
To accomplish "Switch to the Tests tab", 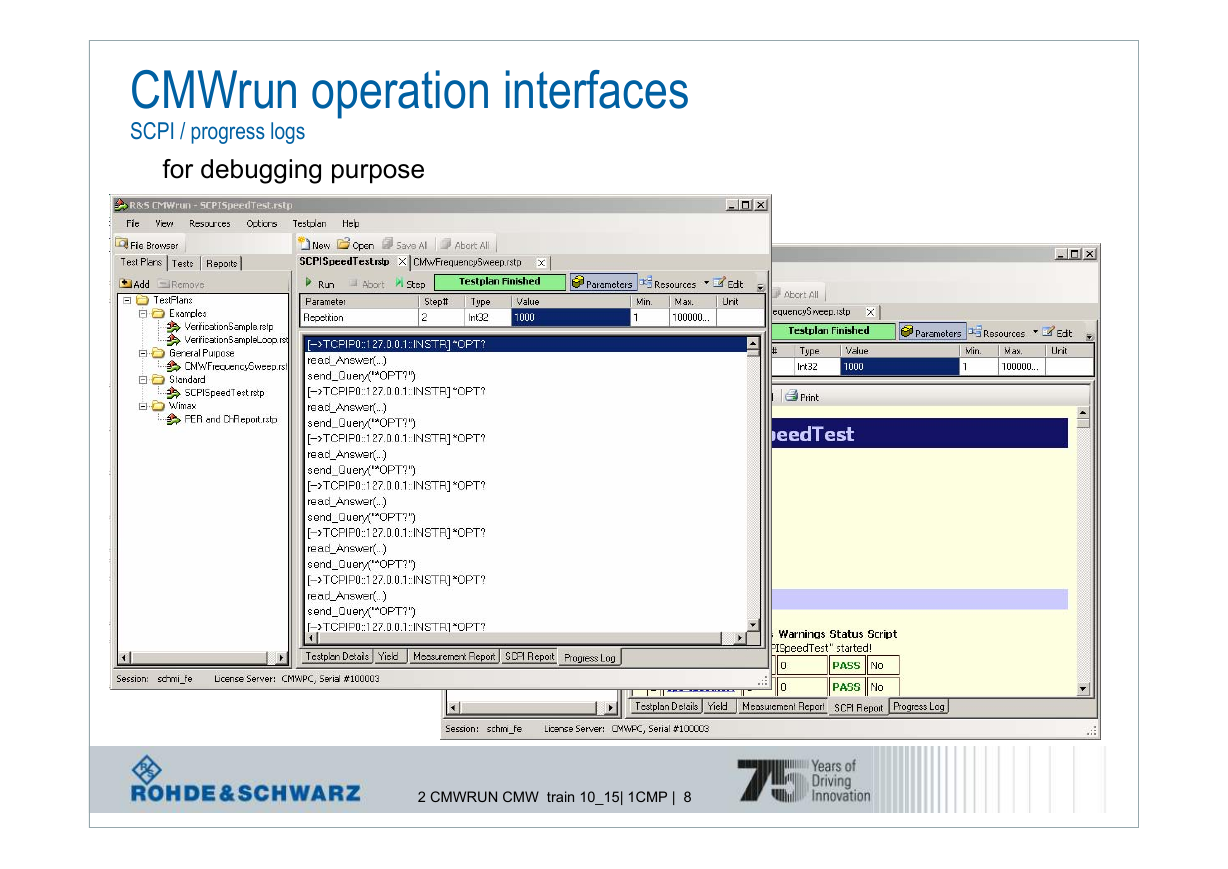I will click(183, 264).
